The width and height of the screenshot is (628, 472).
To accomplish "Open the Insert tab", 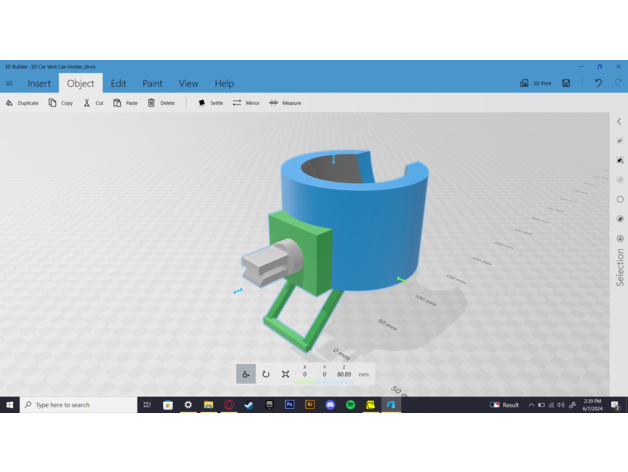I will pyautogui.click(x=39, y=84).
